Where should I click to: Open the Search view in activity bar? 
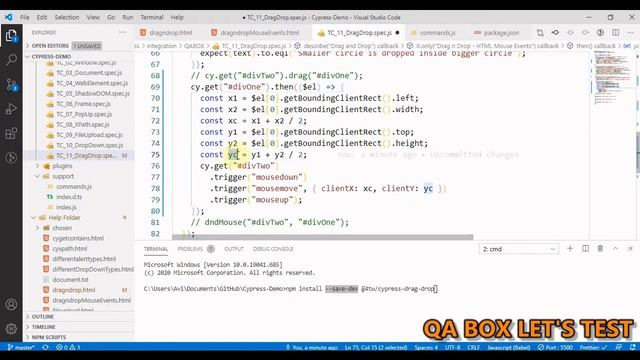pyautogui.click(x=11, y=60)
